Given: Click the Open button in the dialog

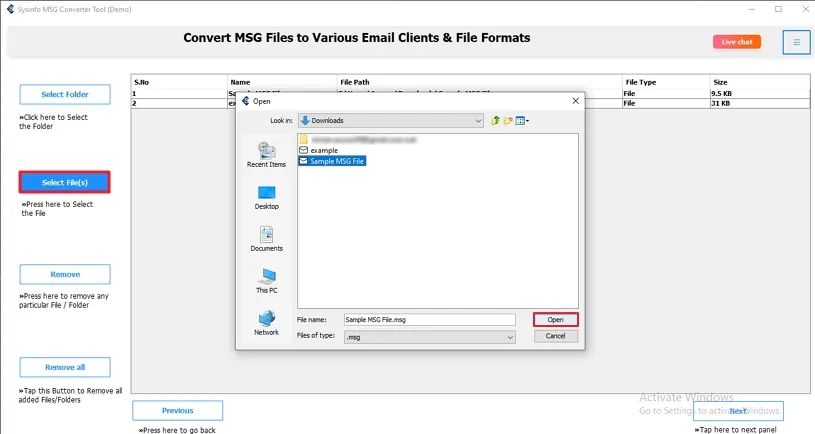Looking at the screenshot, I should click(555, 320).
